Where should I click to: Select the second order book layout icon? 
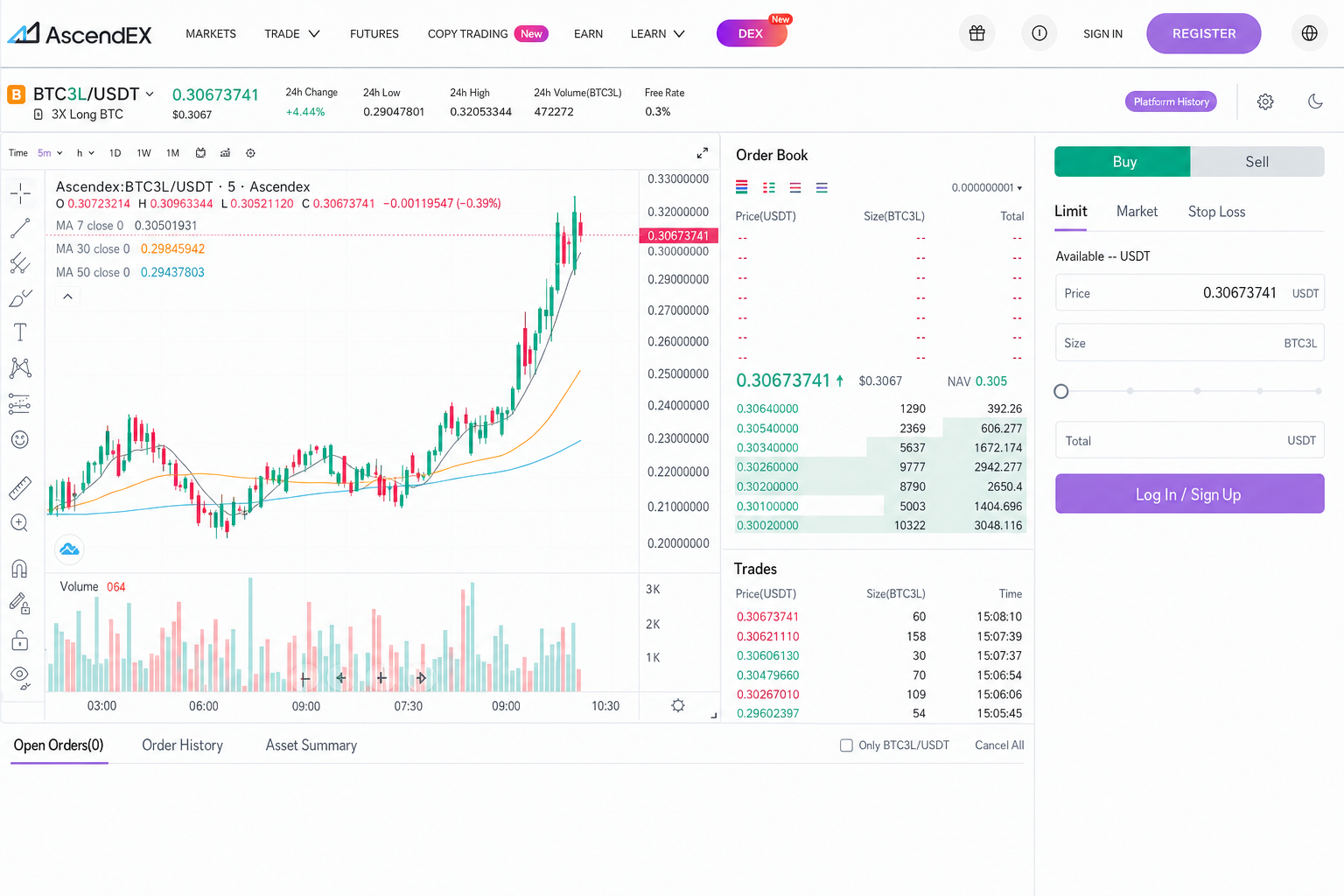pyautogui.click(x=769, y=187)
